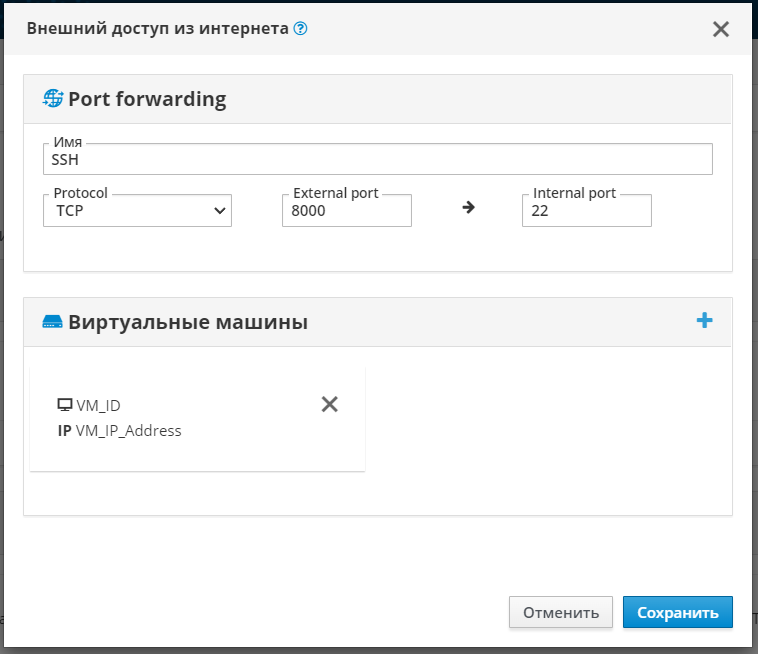Click the monitor icon next to VM_ID
The width and height of the screenshot is (758, 654).
point(65,405)
